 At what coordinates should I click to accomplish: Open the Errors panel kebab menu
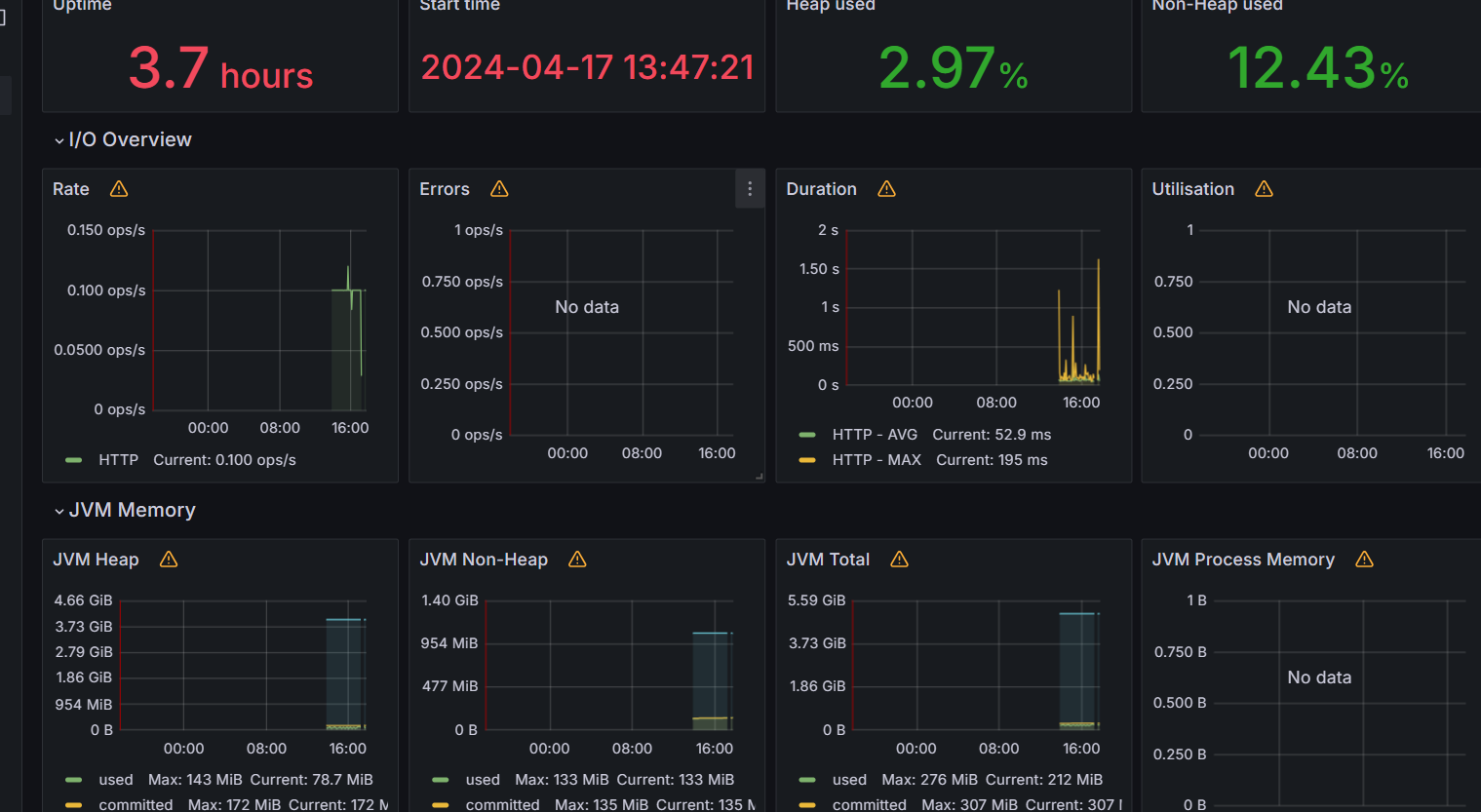pos(749,188)
